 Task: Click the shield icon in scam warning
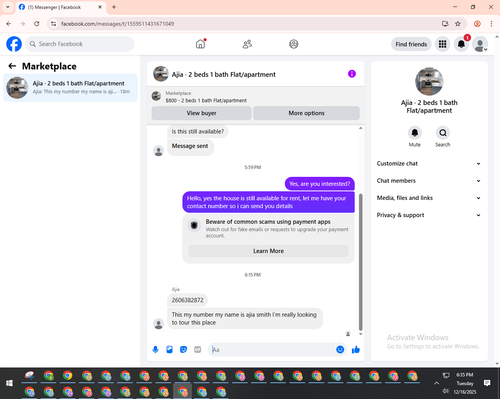pos(194,225)
